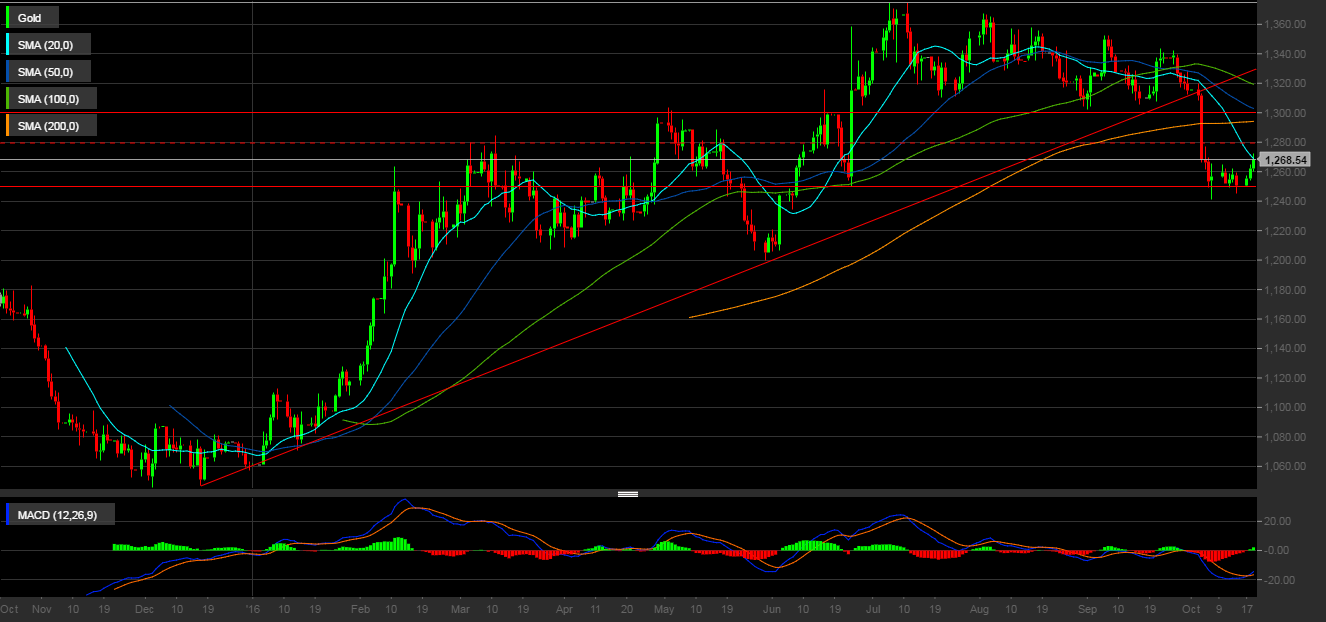Click the Sep label on time axis
The height and width of the screenshot is (622, 1326).
pos(1089,609)
